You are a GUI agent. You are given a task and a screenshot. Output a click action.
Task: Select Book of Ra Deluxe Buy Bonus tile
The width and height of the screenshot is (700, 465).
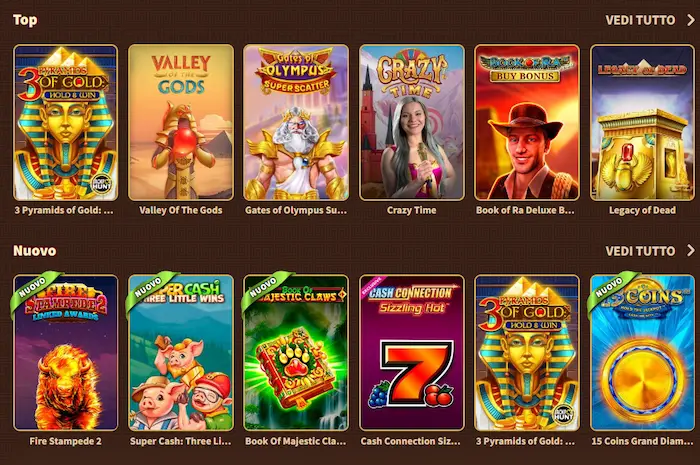(x=527, y=122)
